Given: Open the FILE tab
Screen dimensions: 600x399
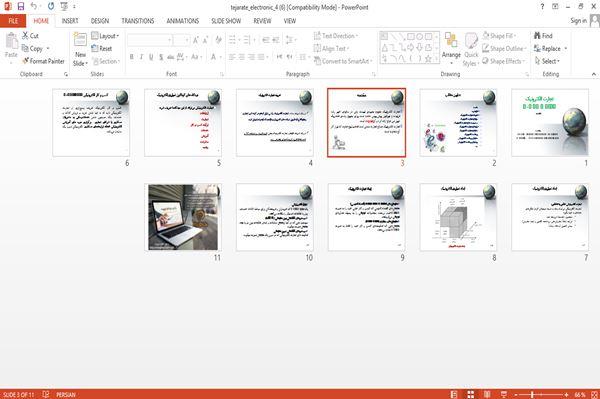Looking at the screenshot, I should 13,21.
